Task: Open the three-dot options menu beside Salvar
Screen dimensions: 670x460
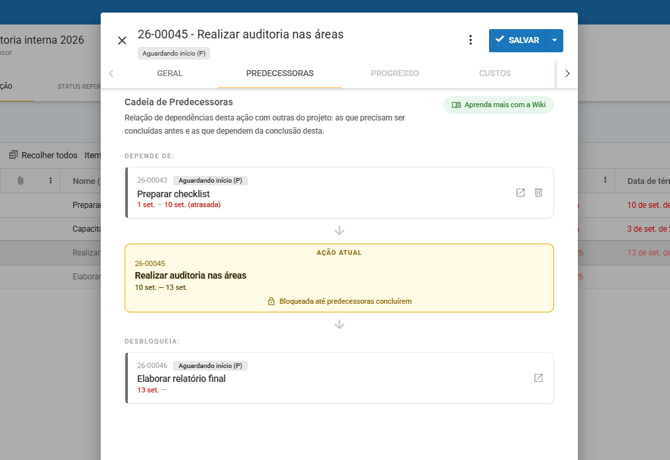Action: click(x=470, y=40)
